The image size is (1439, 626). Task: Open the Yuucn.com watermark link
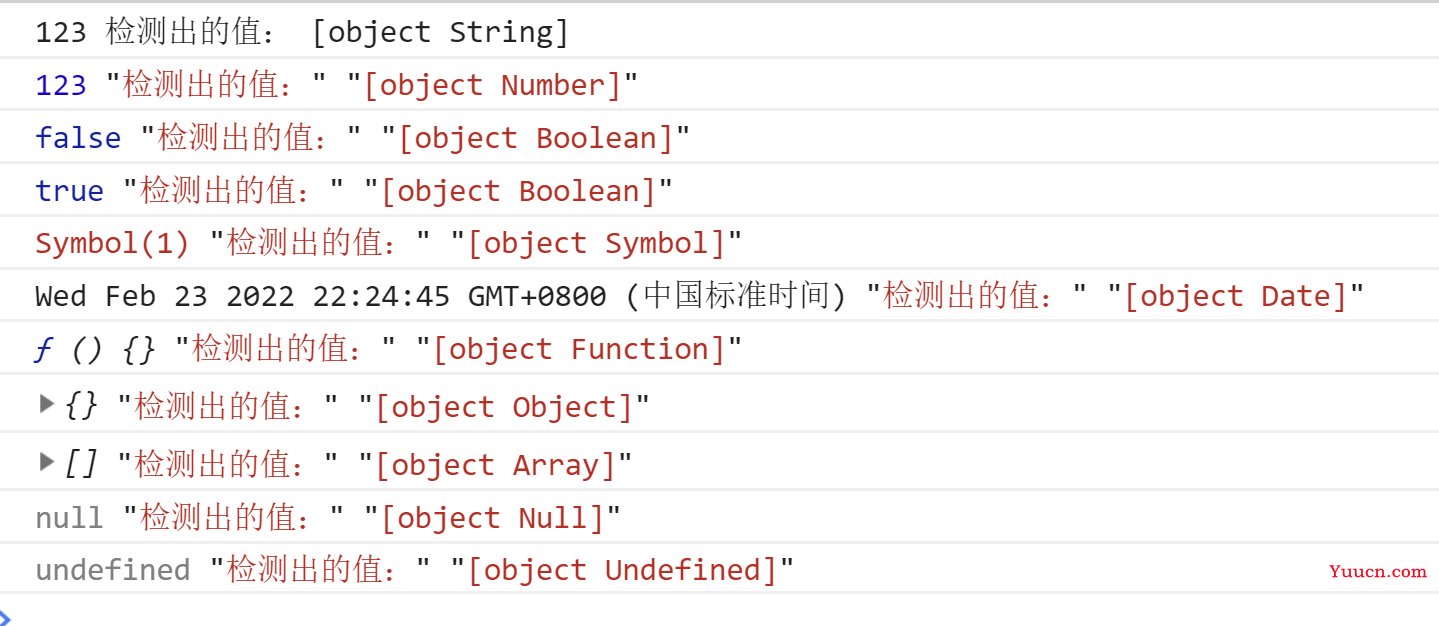pyautogui.click(x=1377, y=572)
